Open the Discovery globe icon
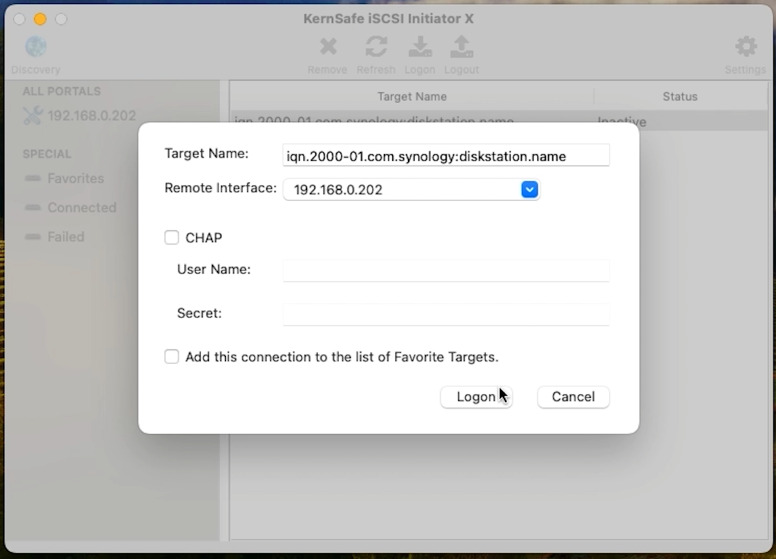The width and height of the screenshot is (776, 559). (36, 47)
